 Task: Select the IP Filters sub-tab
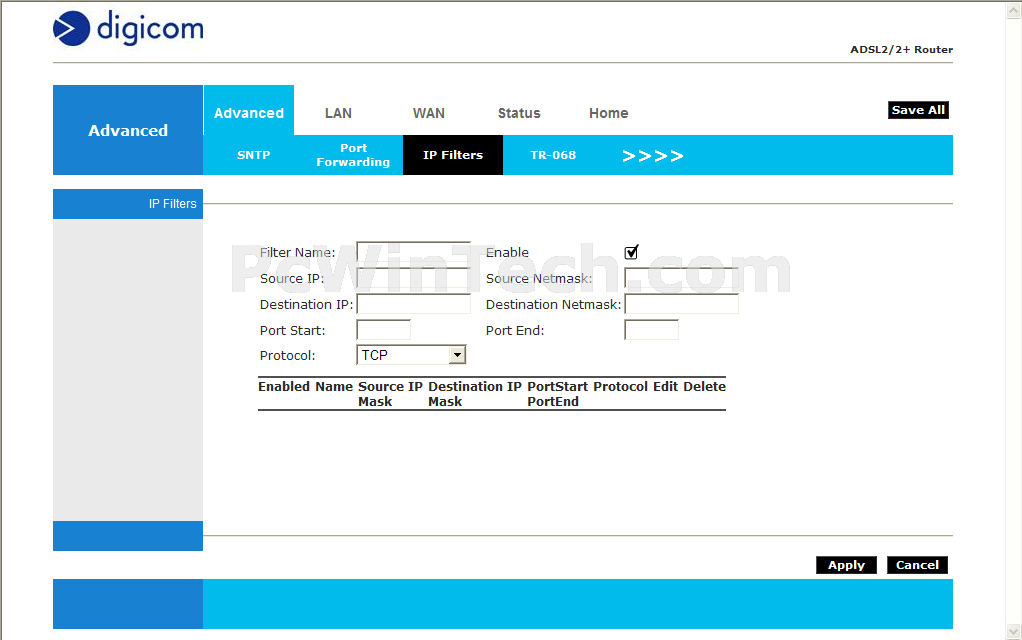pos(453,155)
